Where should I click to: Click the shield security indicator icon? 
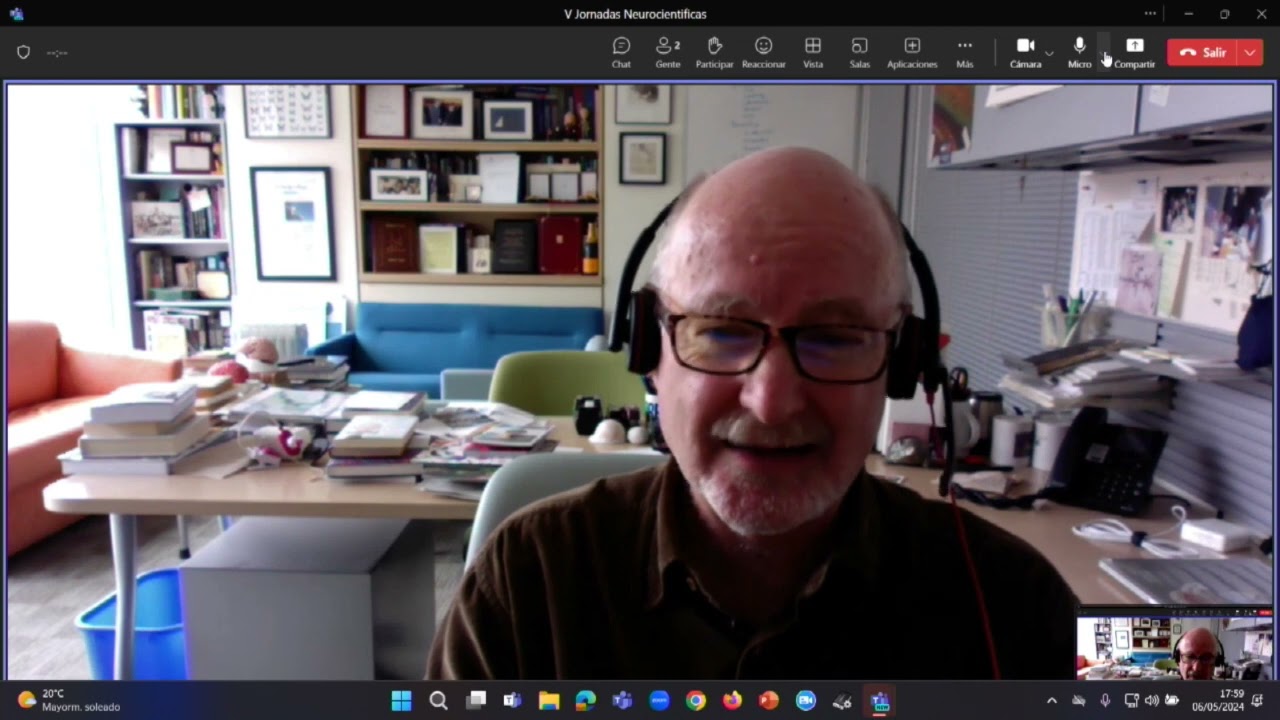coord(24,52)
